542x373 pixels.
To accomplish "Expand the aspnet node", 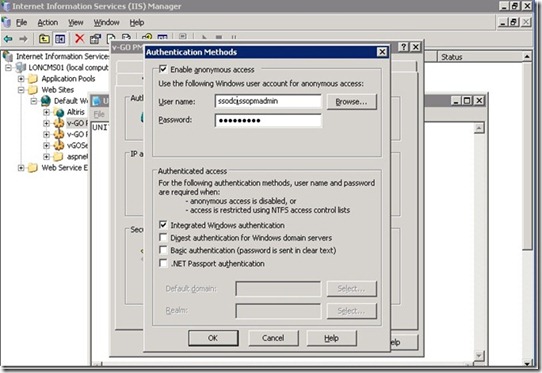I will coord(46,157).
